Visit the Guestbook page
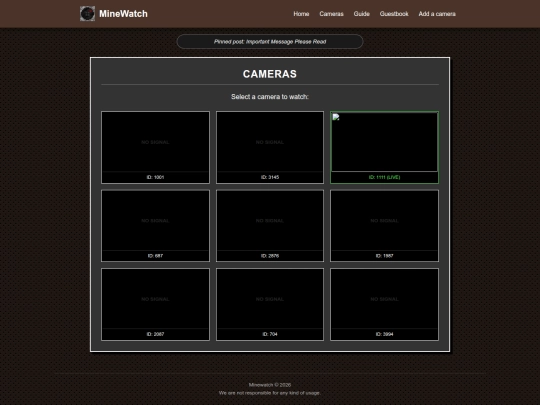This screenshot has height=405, width=540. (x=394, y=14)
